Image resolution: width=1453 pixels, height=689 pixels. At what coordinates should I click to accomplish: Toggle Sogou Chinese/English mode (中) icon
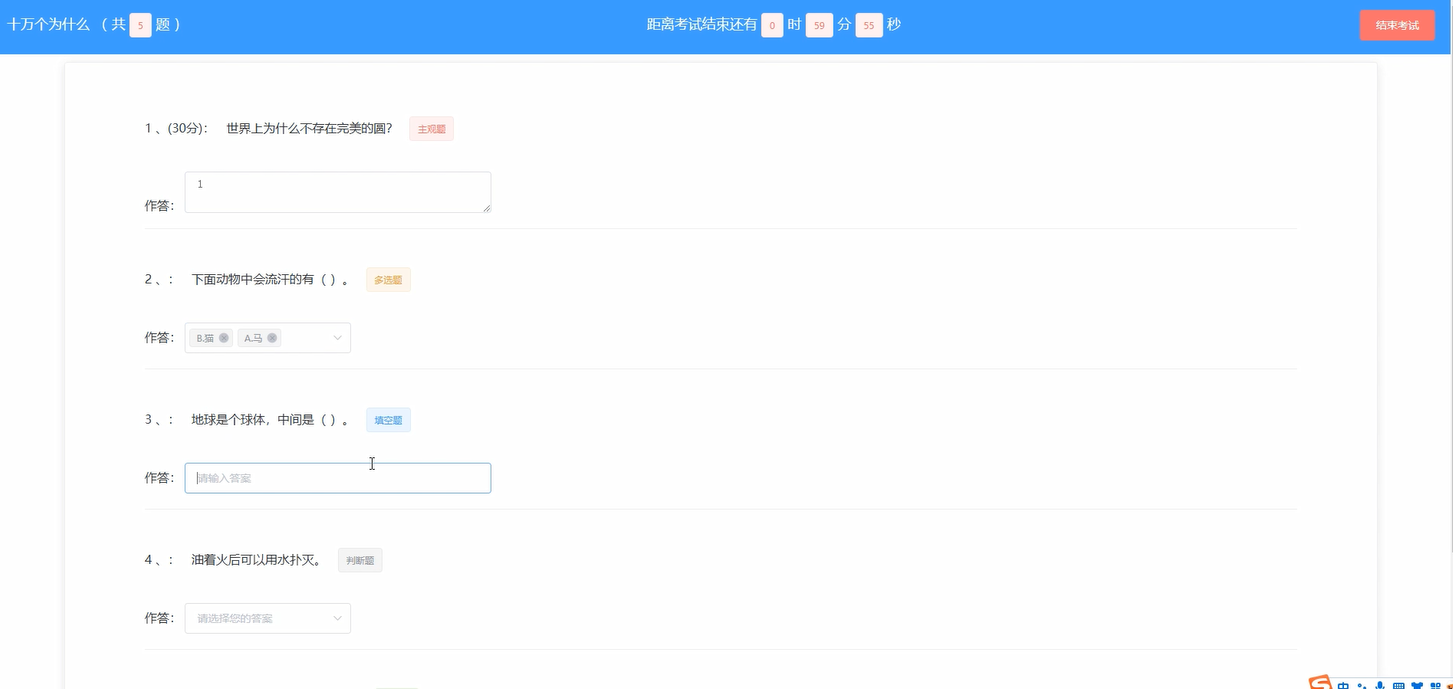pos(1343,685)
